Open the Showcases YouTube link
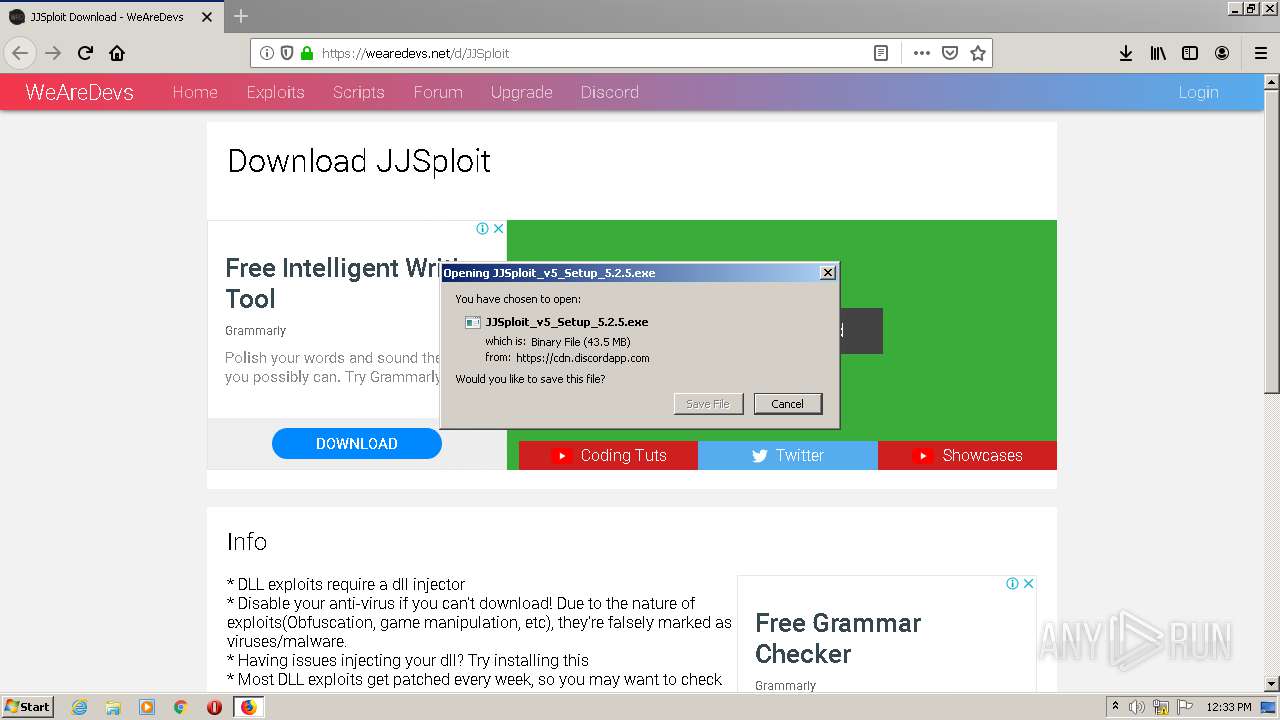Viewport: 1280px width, 720px height. click(967, 455)
